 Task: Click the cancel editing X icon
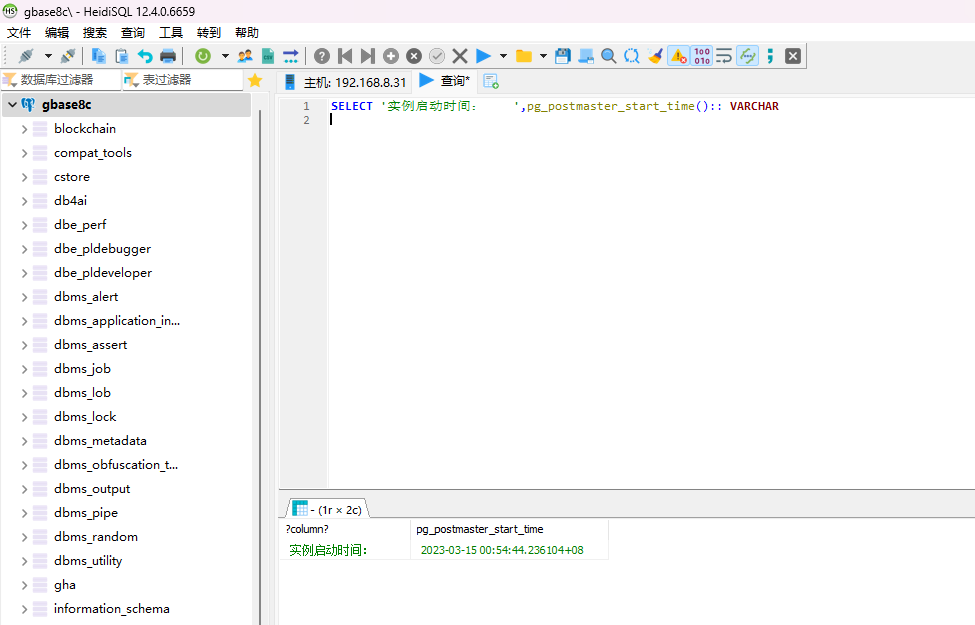coord(460,56)
